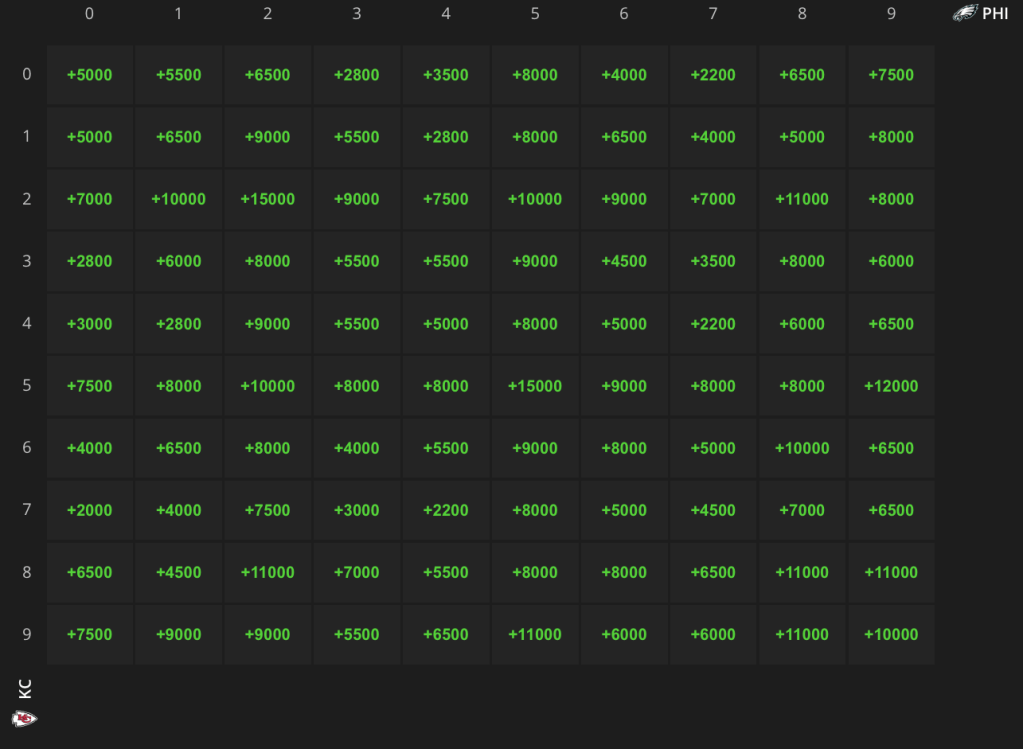Pick +4500 odds at KC 8, PHI 1

pyautogui.click(x=179, y=572)
